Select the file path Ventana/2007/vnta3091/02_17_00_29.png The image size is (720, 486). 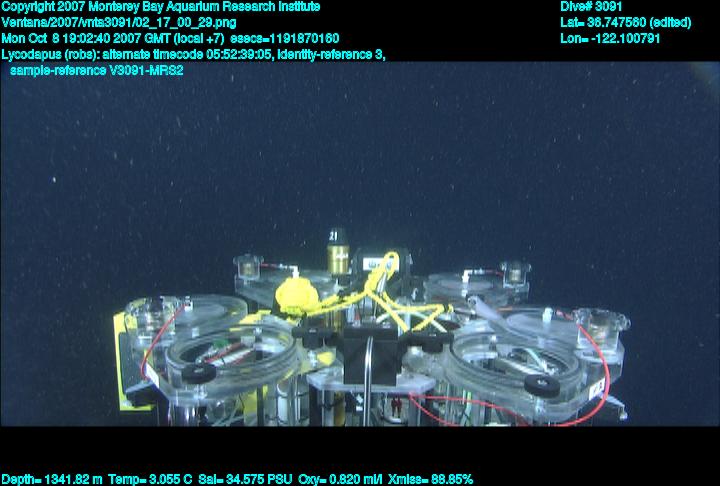119,23
